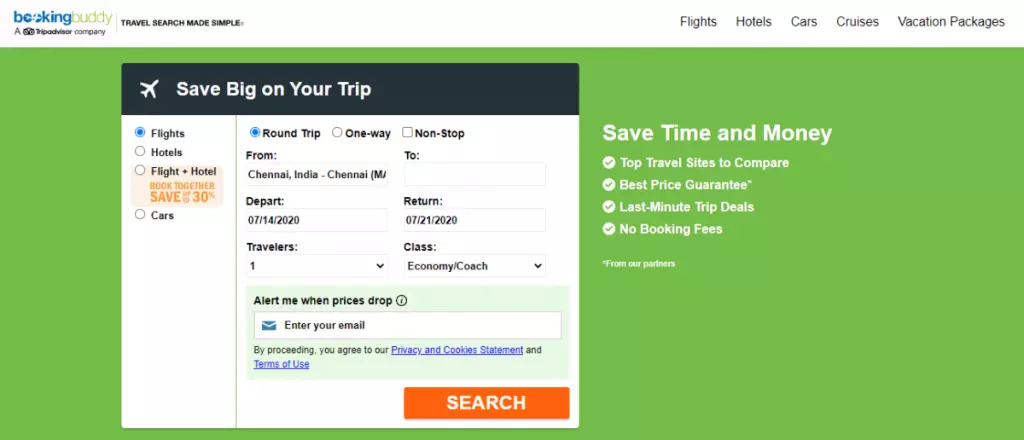Enable the Non-Stop checkbox
The image size is (1024, 440).
[x=408, y=132]
